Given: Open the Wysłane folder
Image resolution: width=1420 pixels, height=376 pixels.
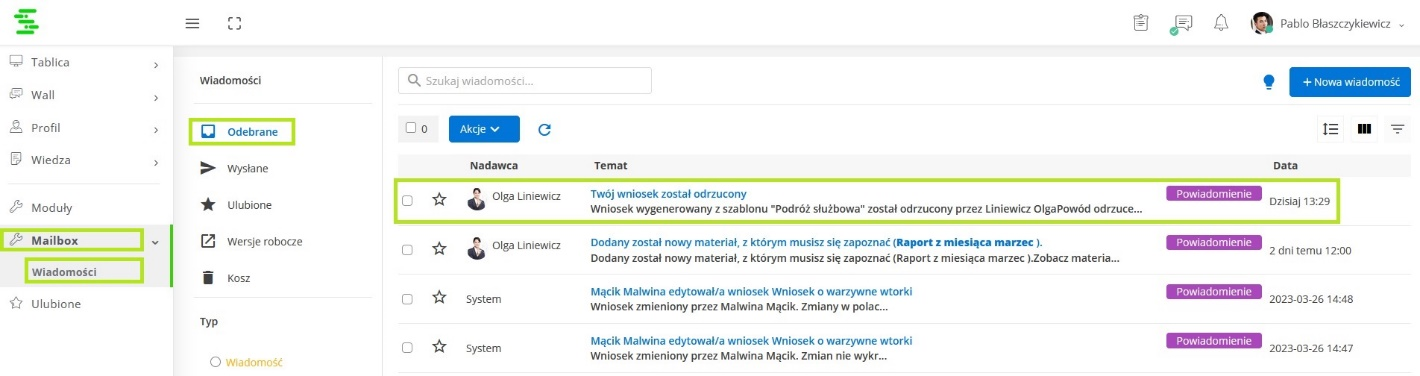Looking at the screenshot, I should [x=247, y=168].
